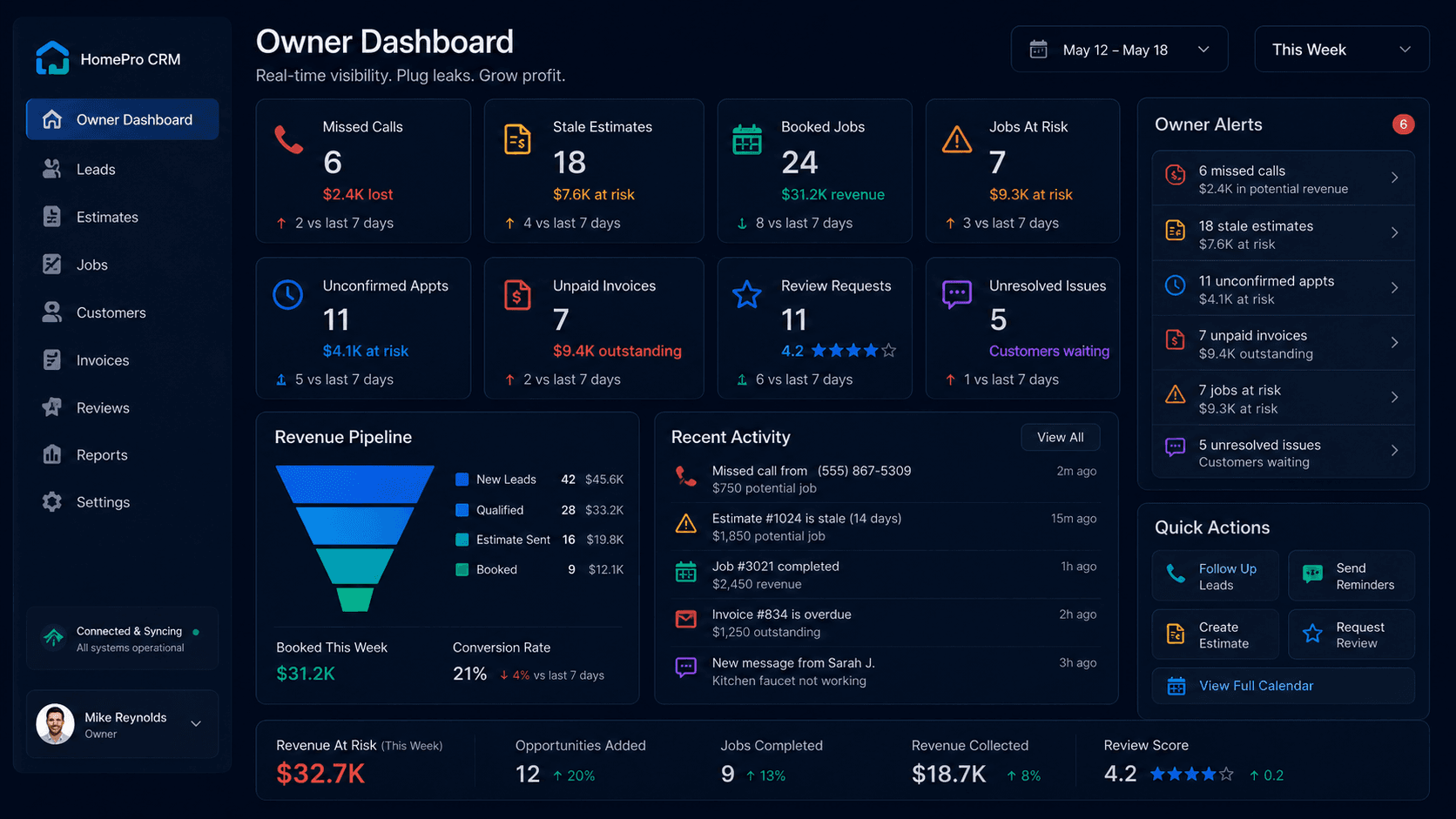Click the Send Reminders quick action

1352,575
